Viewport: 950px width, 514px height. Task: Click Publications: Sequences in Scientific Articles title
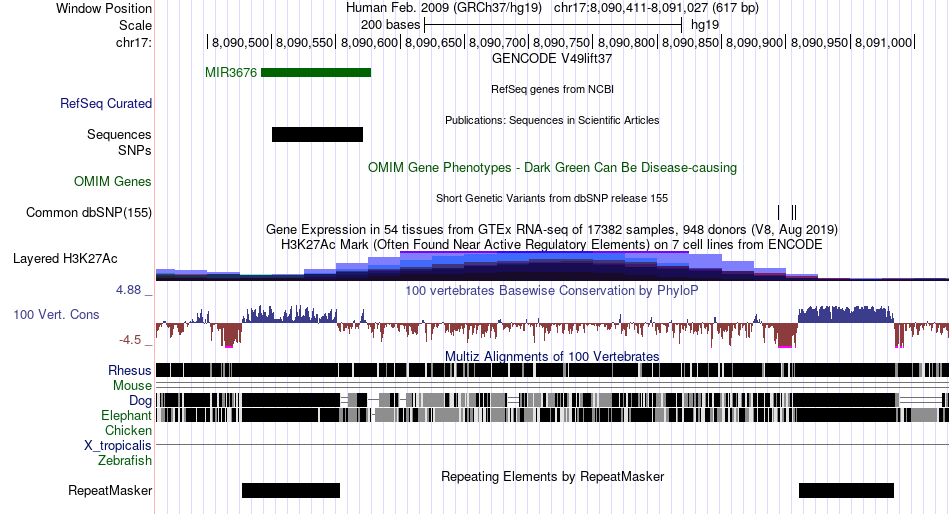552,120
